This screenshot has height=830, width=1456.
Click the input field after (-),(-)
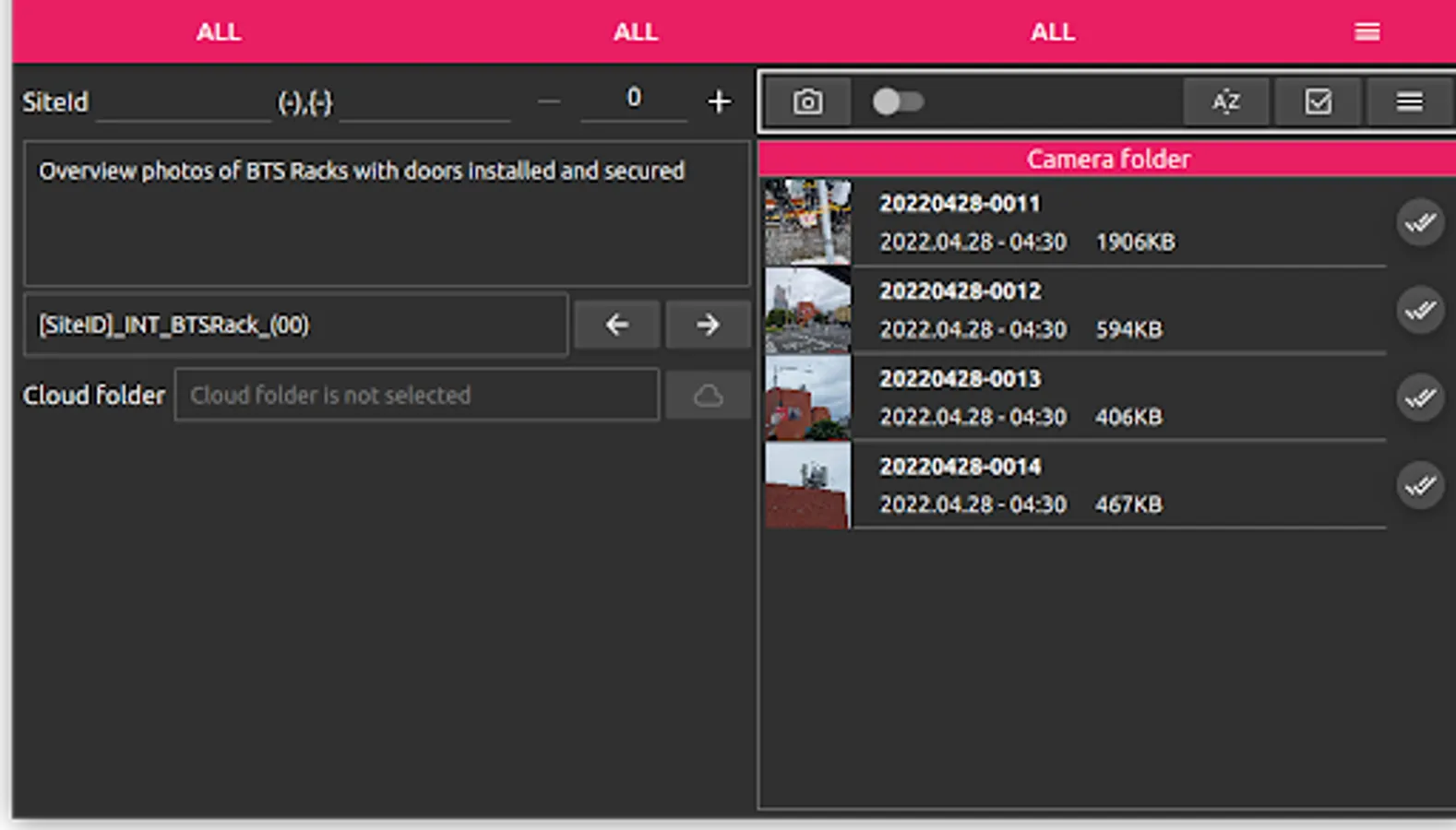(x=424, y=101)
